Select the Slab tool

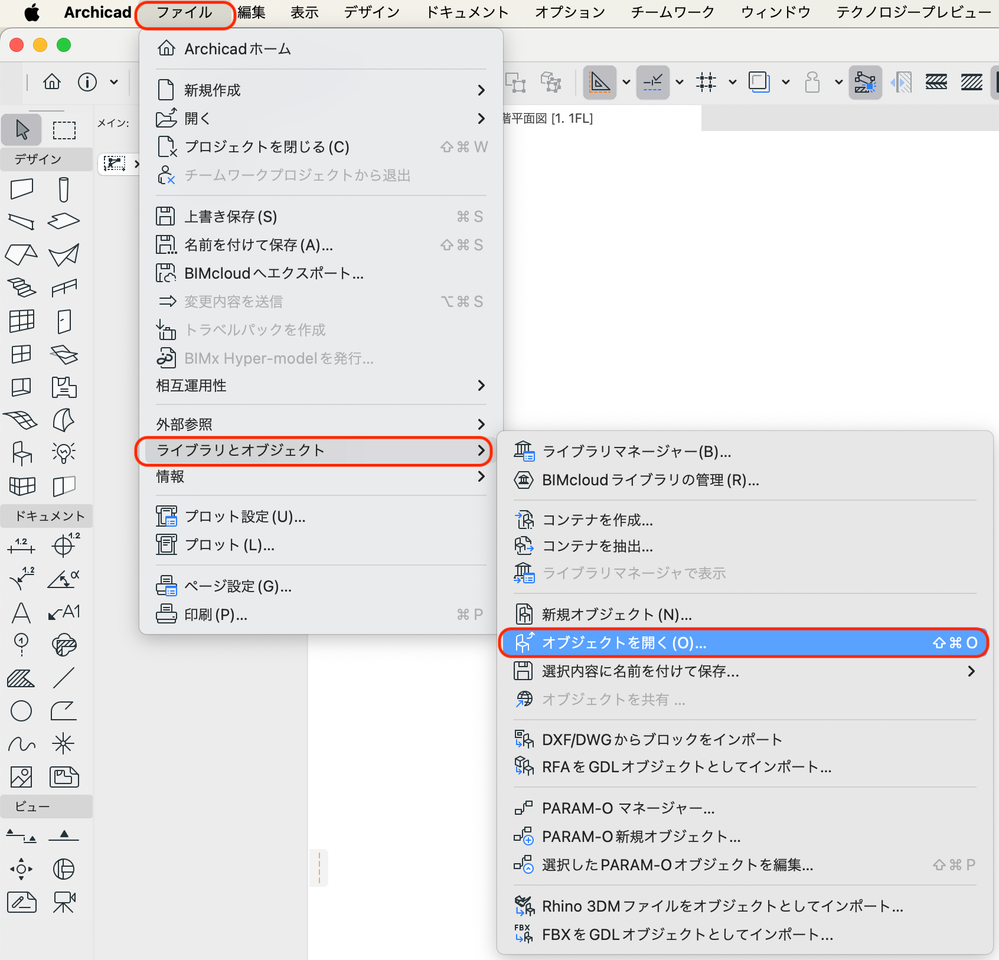[64, 221]
